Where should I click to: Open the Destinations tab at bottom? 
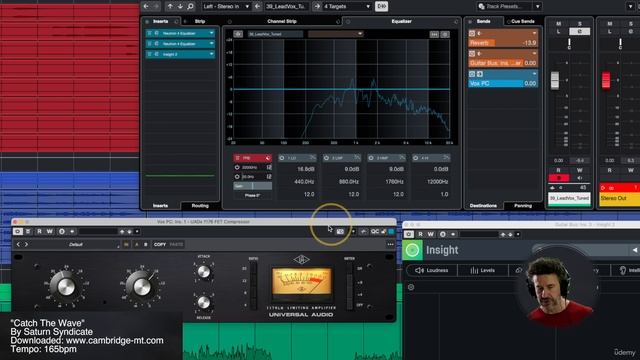[483, 206]
